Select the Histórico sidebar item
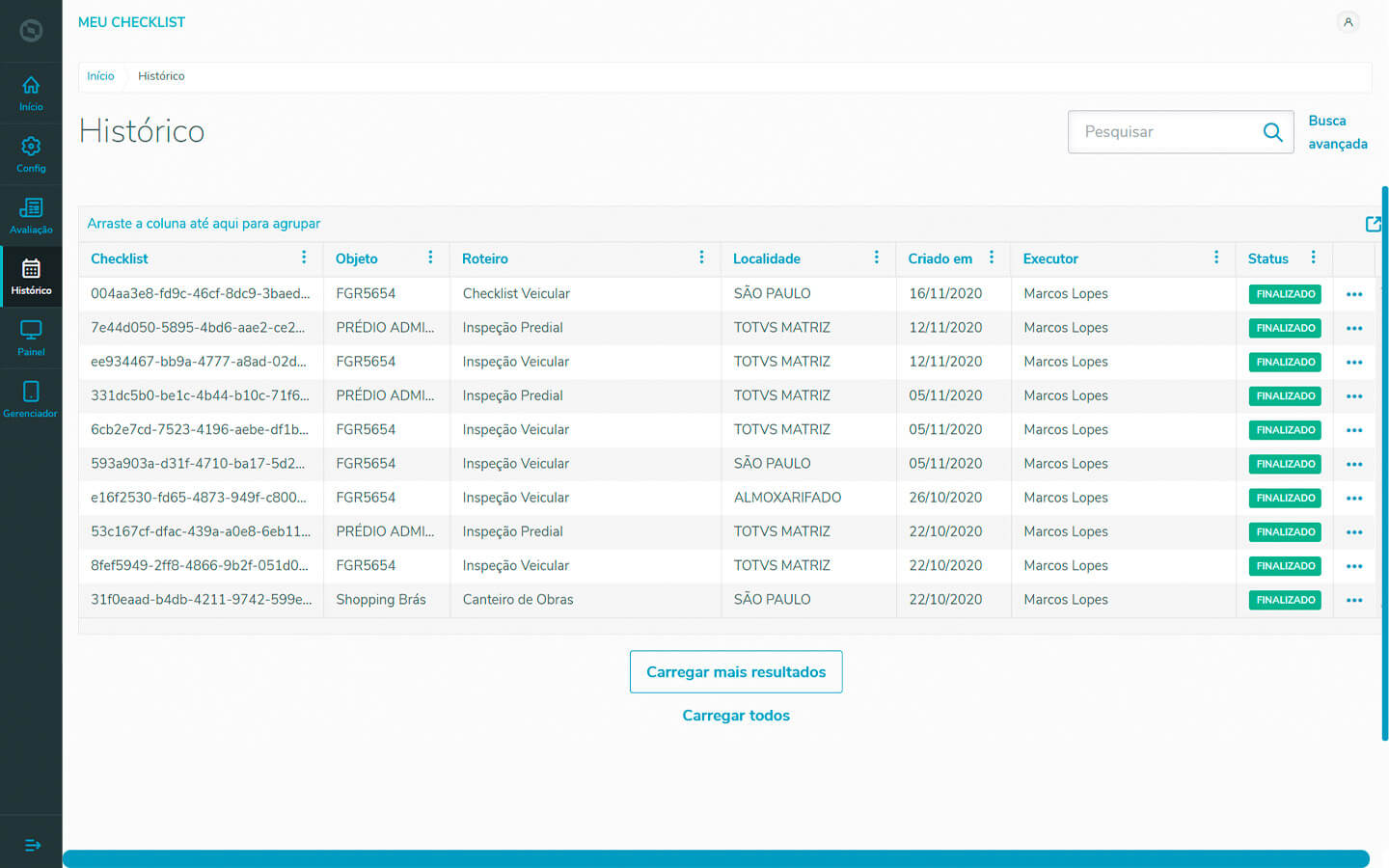Screen dimensions: 1389x868 31,276
